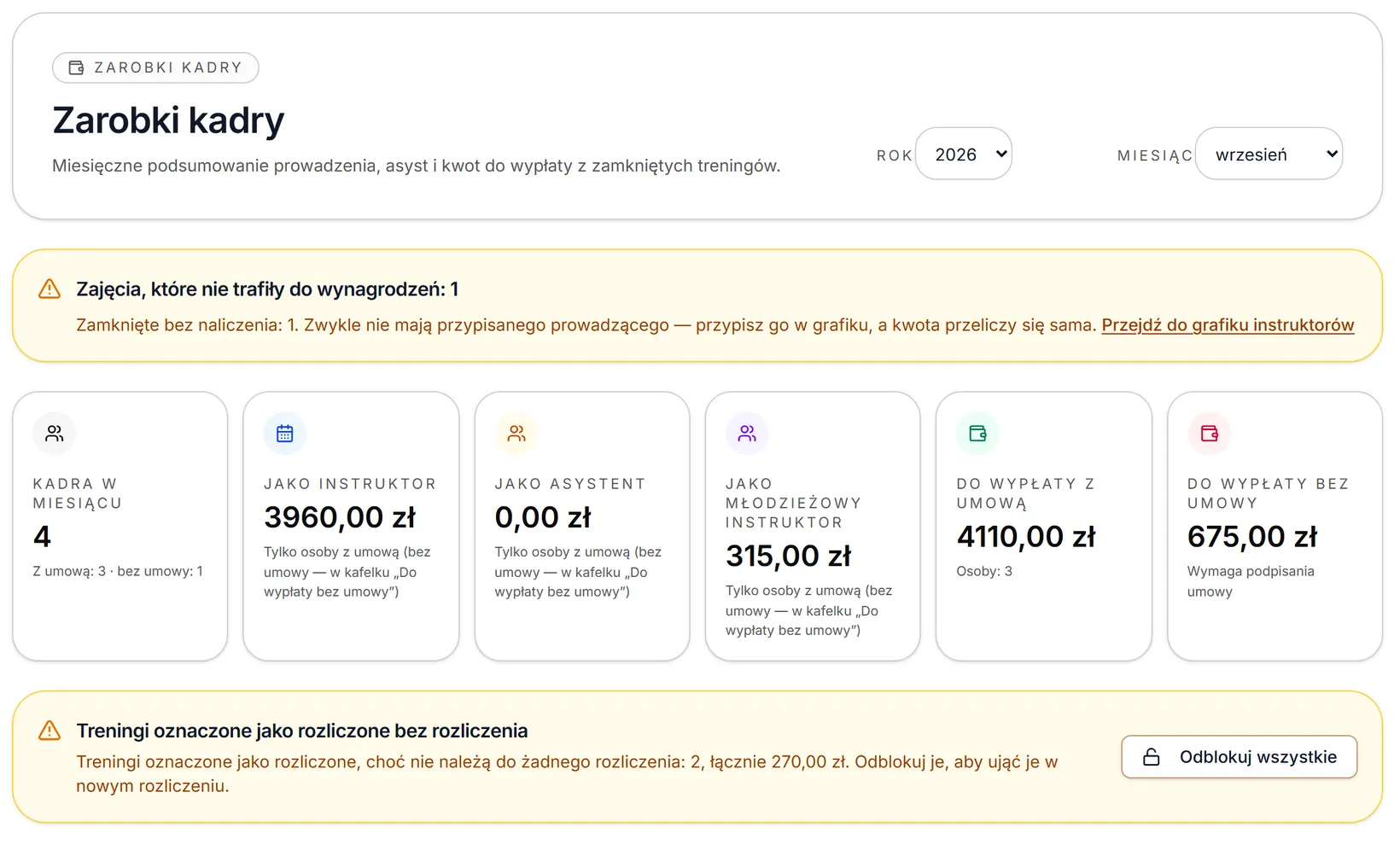
Task: Click the JAKO ASYSTENT card label
Action: click(x=570, y=484)
